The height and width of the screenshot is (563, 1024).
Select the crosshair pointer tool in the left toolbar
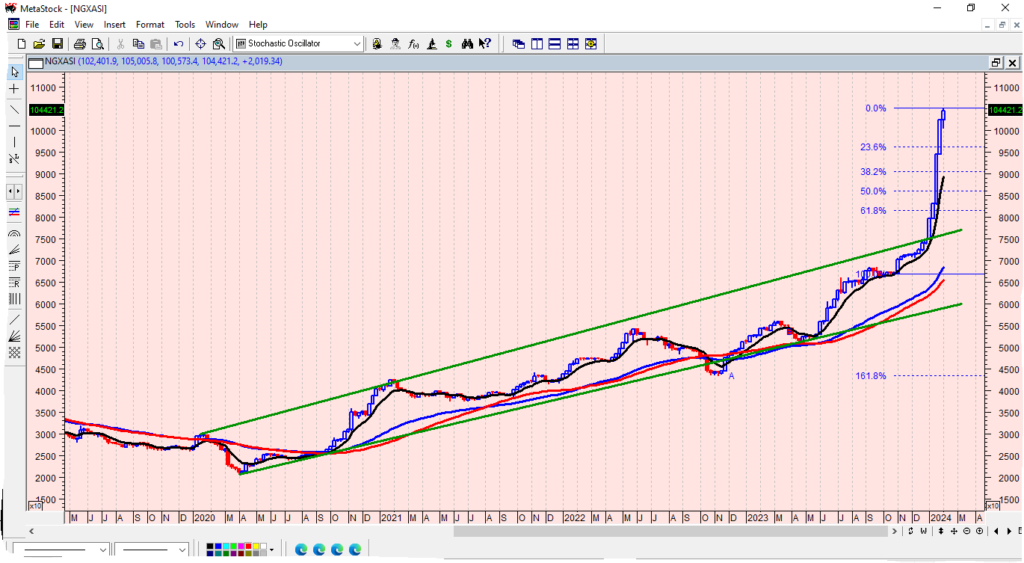[14, 89]
